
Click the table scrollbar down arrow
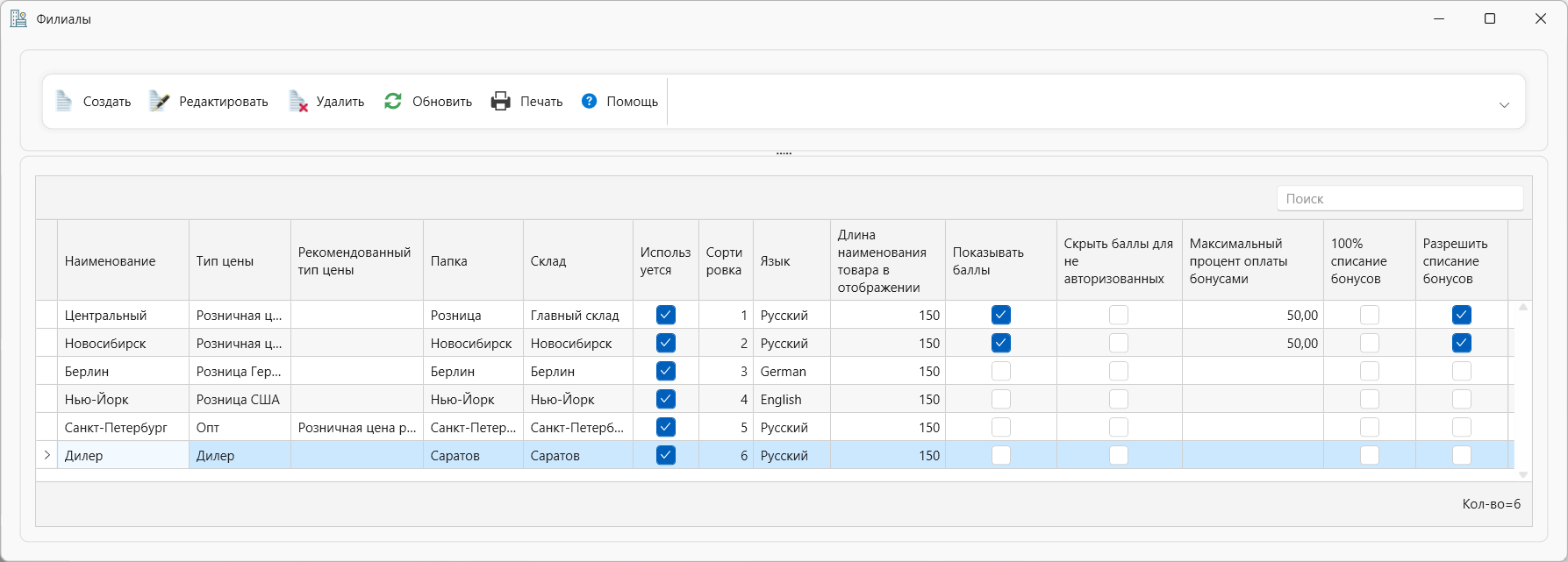1523,474
